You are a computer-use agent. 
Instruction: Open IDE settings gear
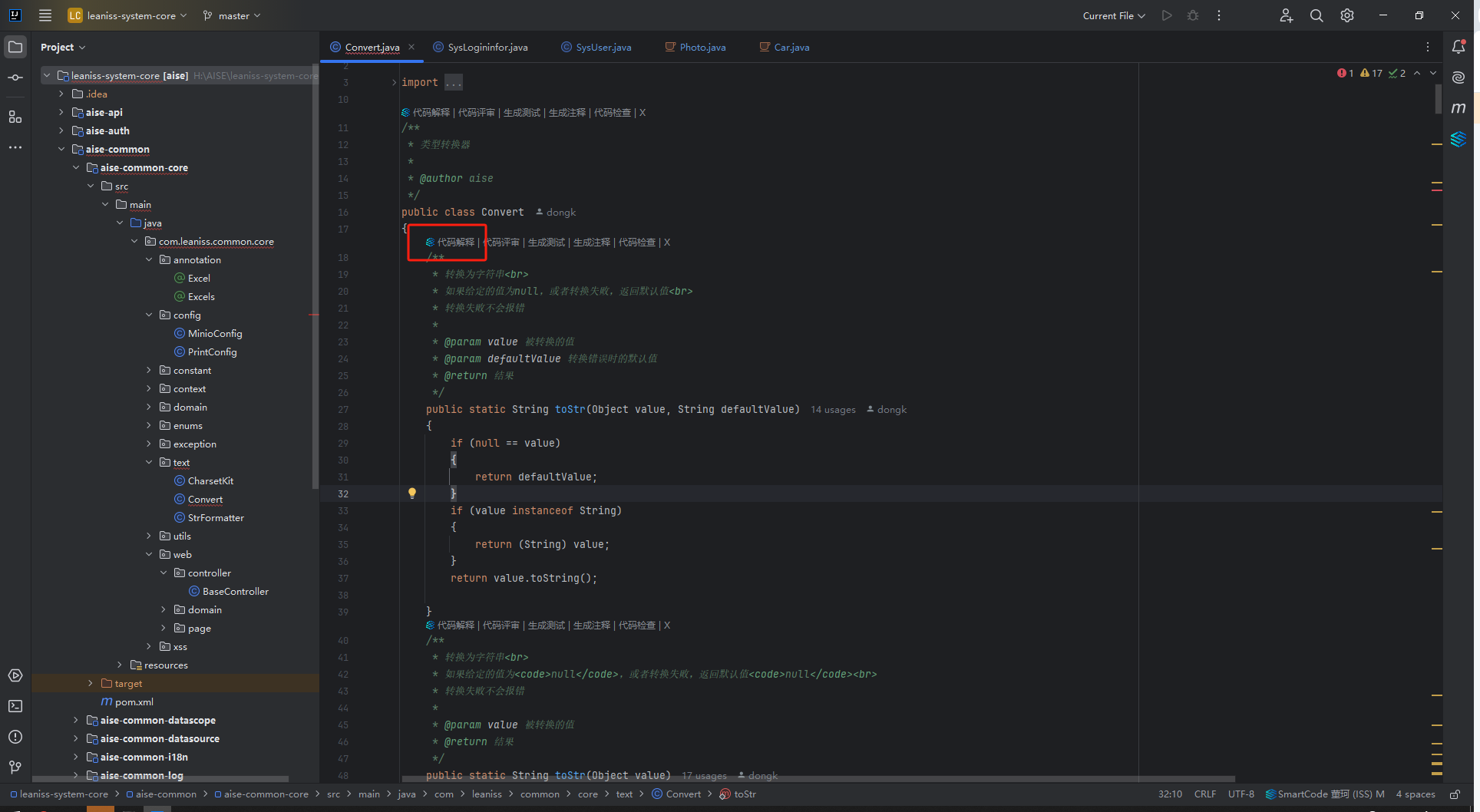tap(1347, 15)
